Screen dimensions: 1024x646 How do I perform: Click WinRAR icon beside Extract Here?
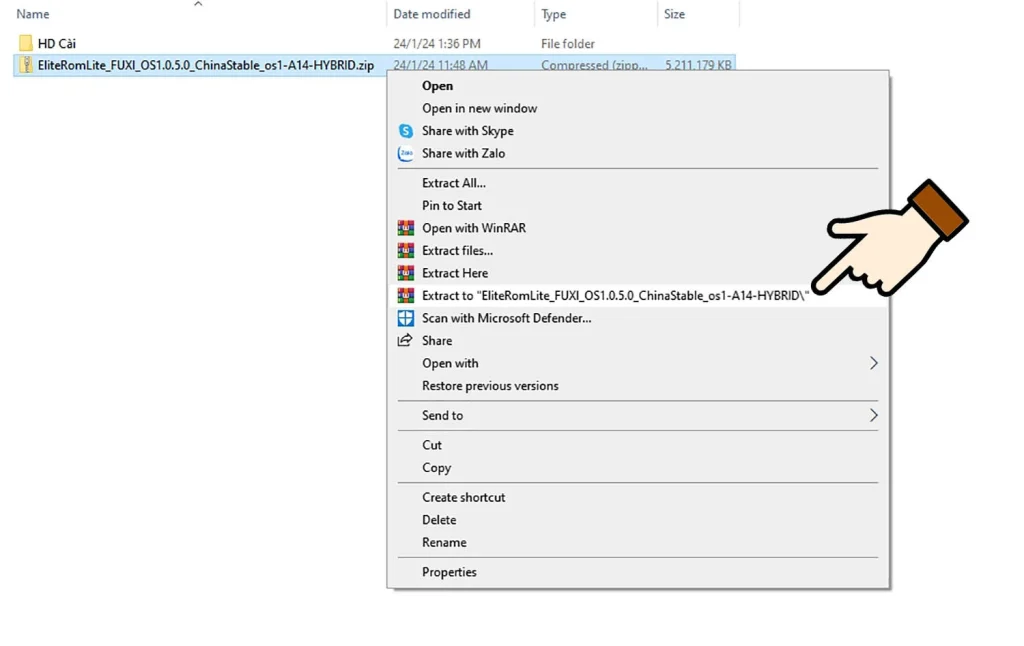tap(405, 273)
